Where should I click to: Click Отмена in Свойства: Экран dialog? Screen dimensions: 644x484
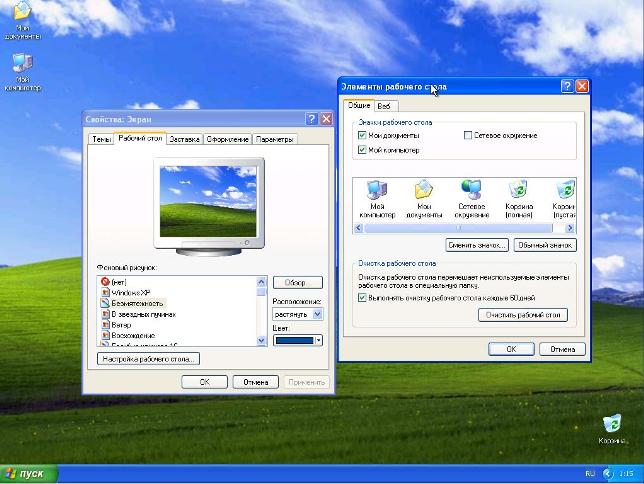click(x=255, y=382)
